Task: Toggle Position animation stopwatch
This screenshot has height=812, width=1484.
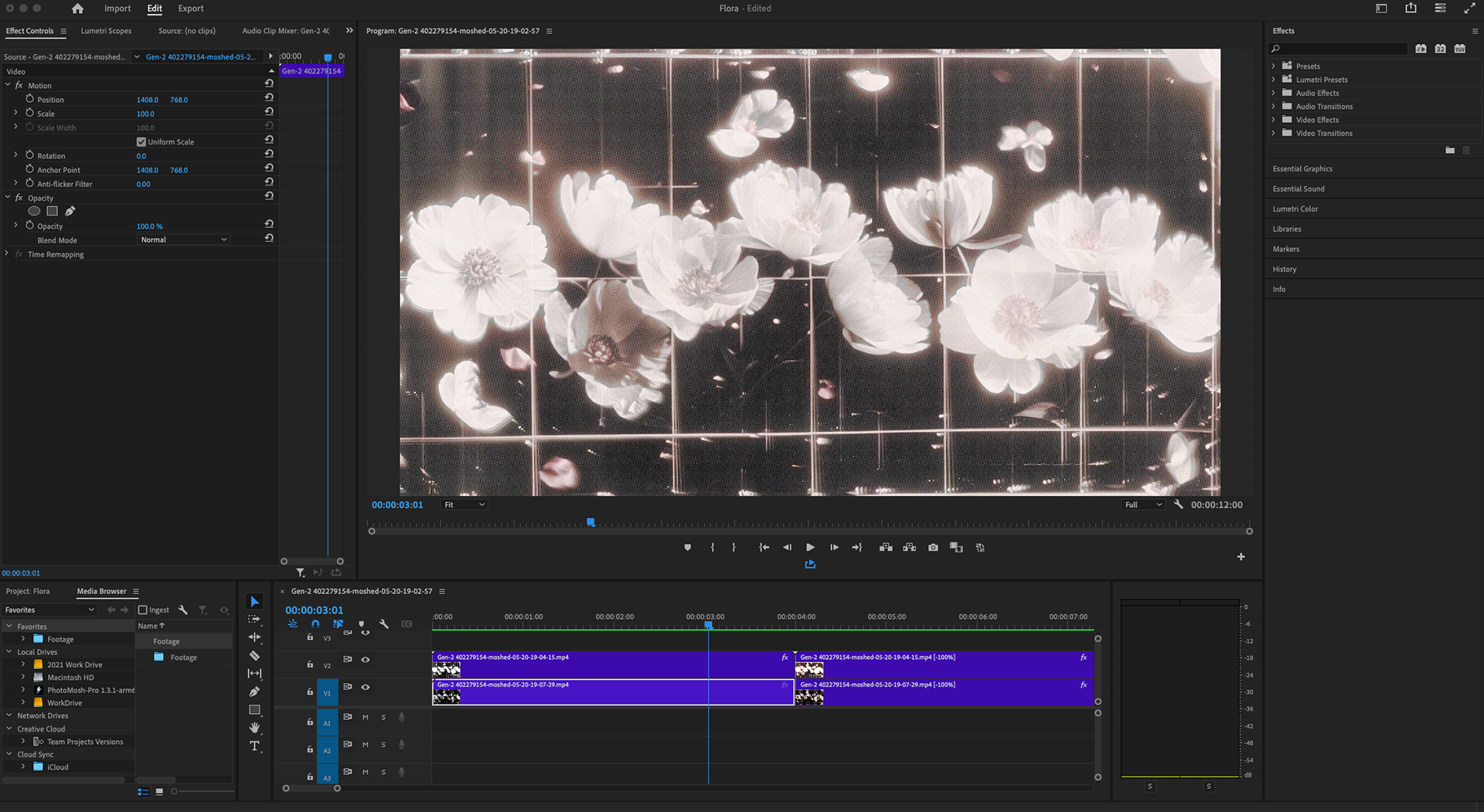Action: pos(29,99)
